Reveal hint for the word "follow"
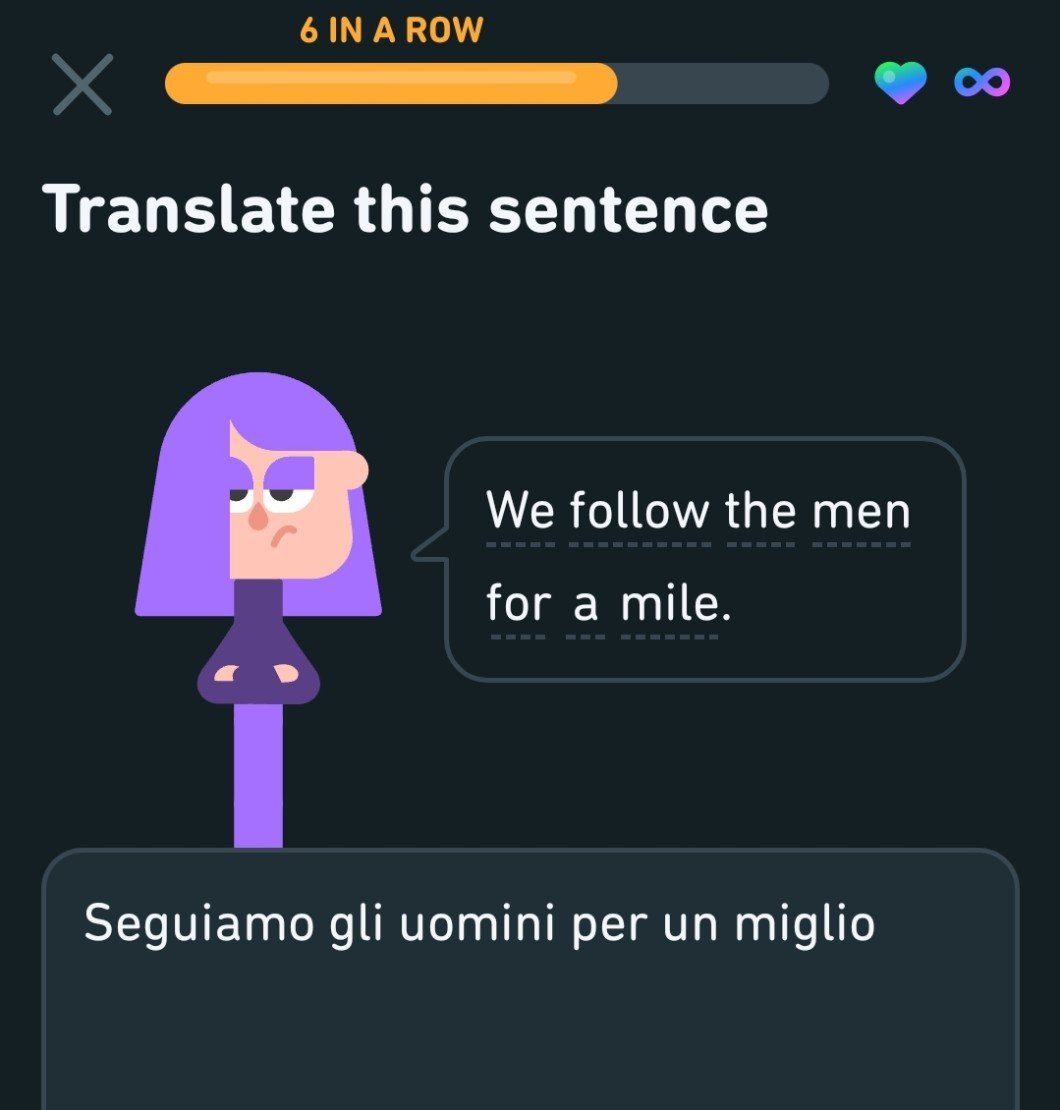This screenshot has height=1110, width=1060. (639, 512)
